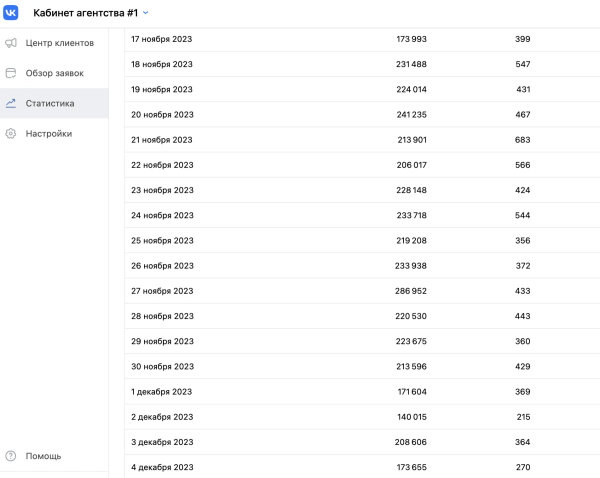Click the Обзор заявок wallet icon
The image size is (600, 478).
[11, 73]
